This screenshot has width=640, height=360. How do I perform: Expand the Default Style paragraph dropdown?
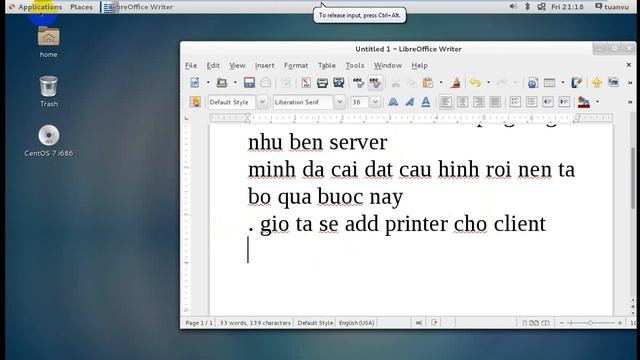pos(262,102)
